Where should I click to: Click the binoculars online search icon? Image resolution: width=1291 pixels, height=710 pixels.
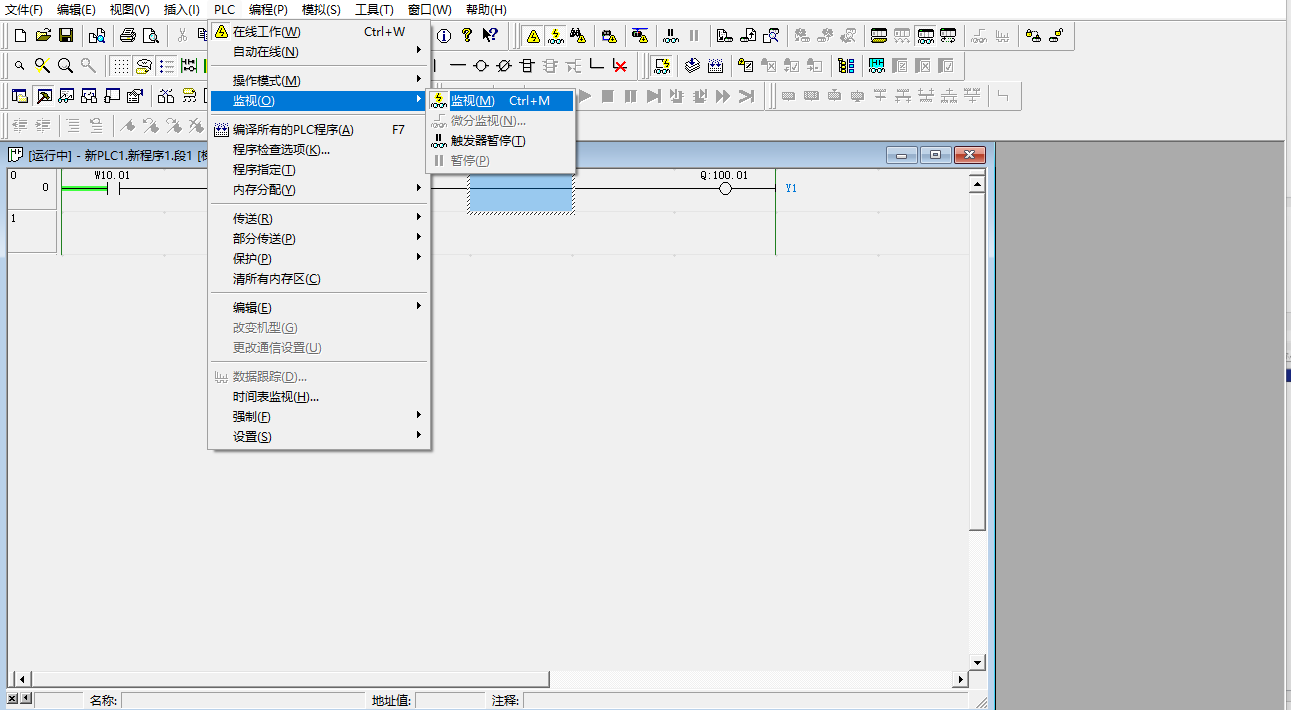point(578,36)
